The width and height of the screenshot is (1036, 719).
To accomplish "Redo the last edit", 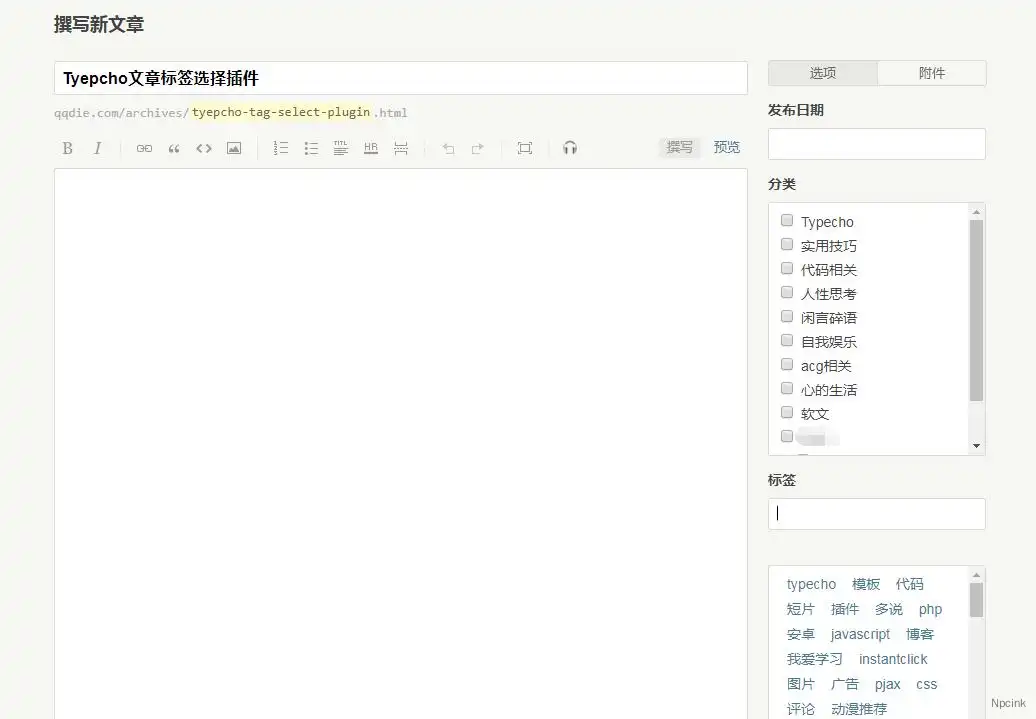I will pos(478,148).
